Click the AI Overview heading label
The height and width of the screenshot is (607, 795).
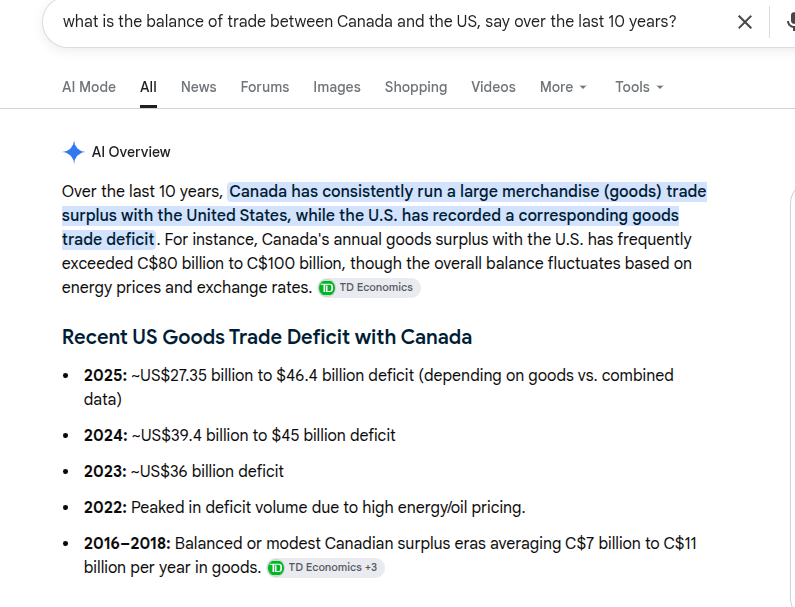(131, 152)
